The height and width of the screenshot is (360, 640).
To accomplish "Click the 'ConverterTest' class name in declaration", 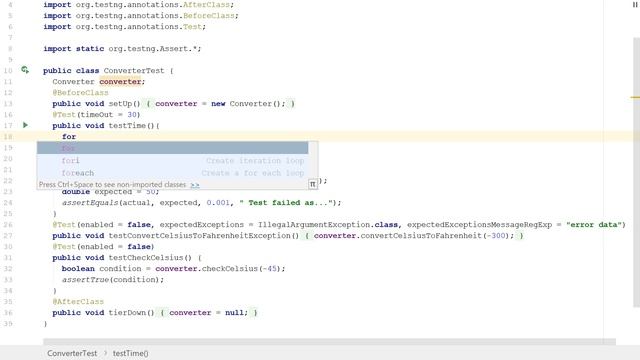I will pyautogui.click(x=134, y=71).
